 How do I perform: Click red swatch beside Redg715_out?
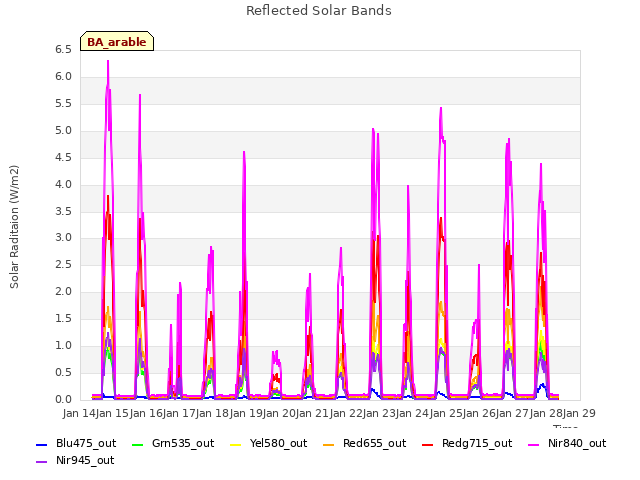point(427,444)
